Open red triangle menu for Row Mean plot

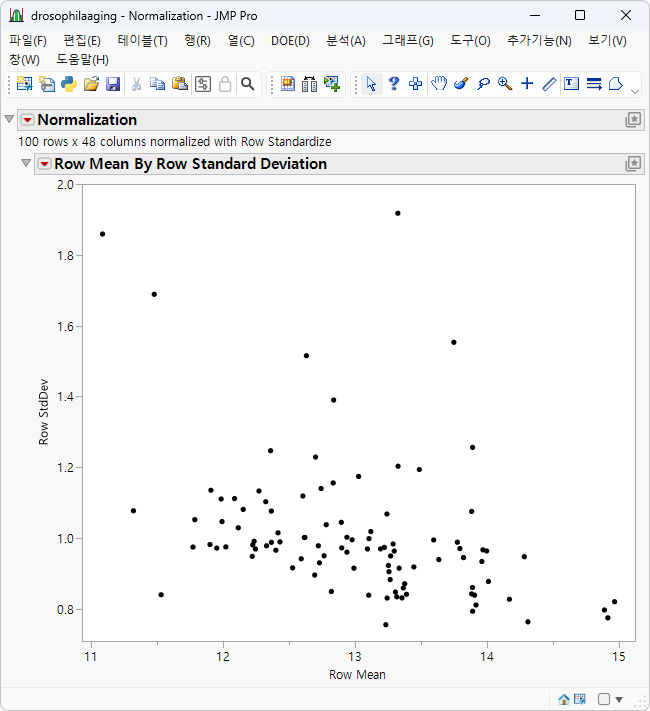pos(44,164)
